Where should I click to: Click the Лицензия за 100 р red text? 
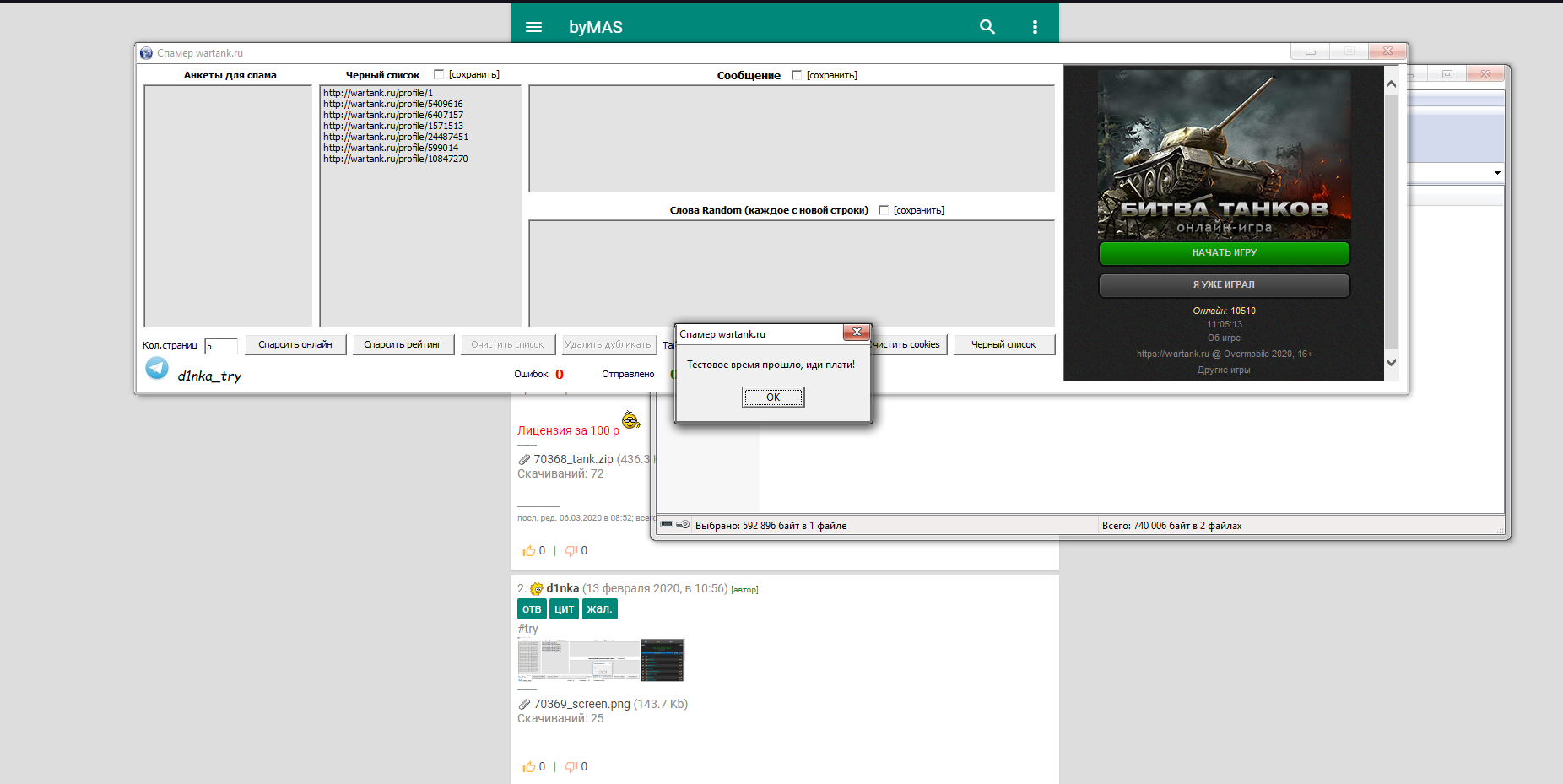coord(568,430)
